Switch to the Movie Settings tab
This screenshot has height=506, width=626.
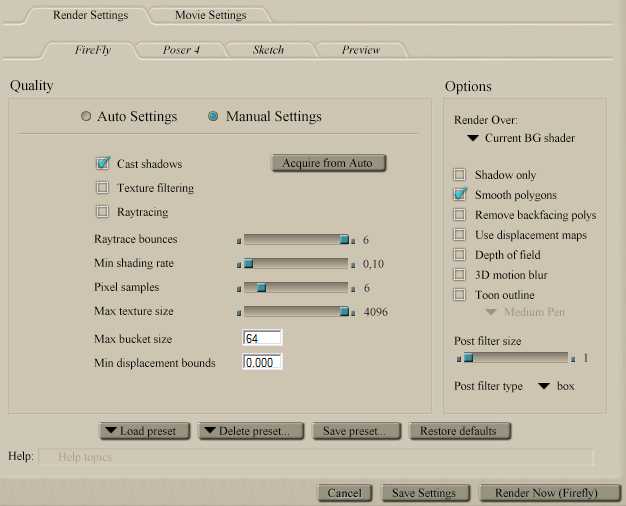[x=210, y=15]
